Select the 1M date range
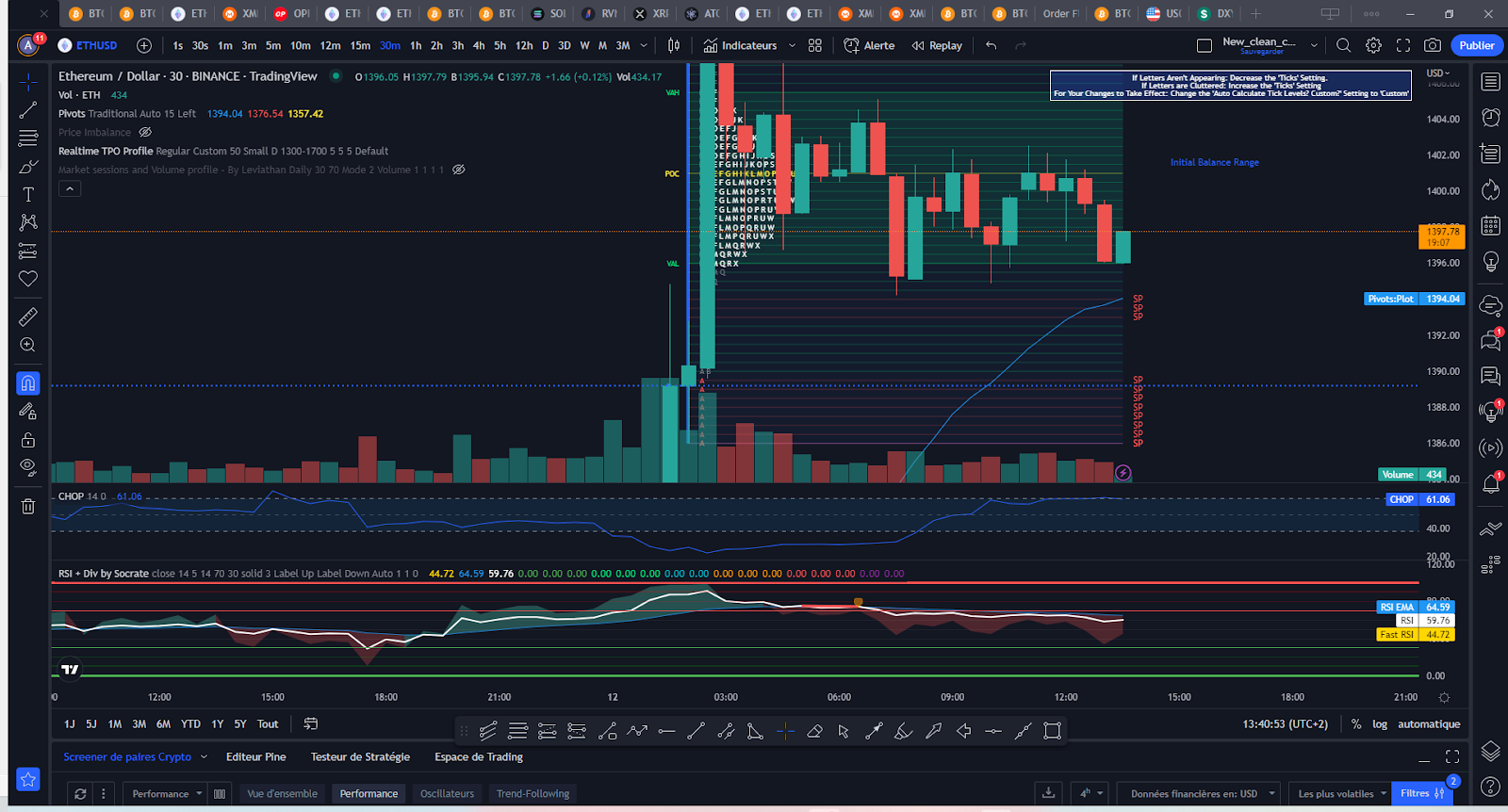The height and width of the screenshot is (812, 1508). pos(114,724)
